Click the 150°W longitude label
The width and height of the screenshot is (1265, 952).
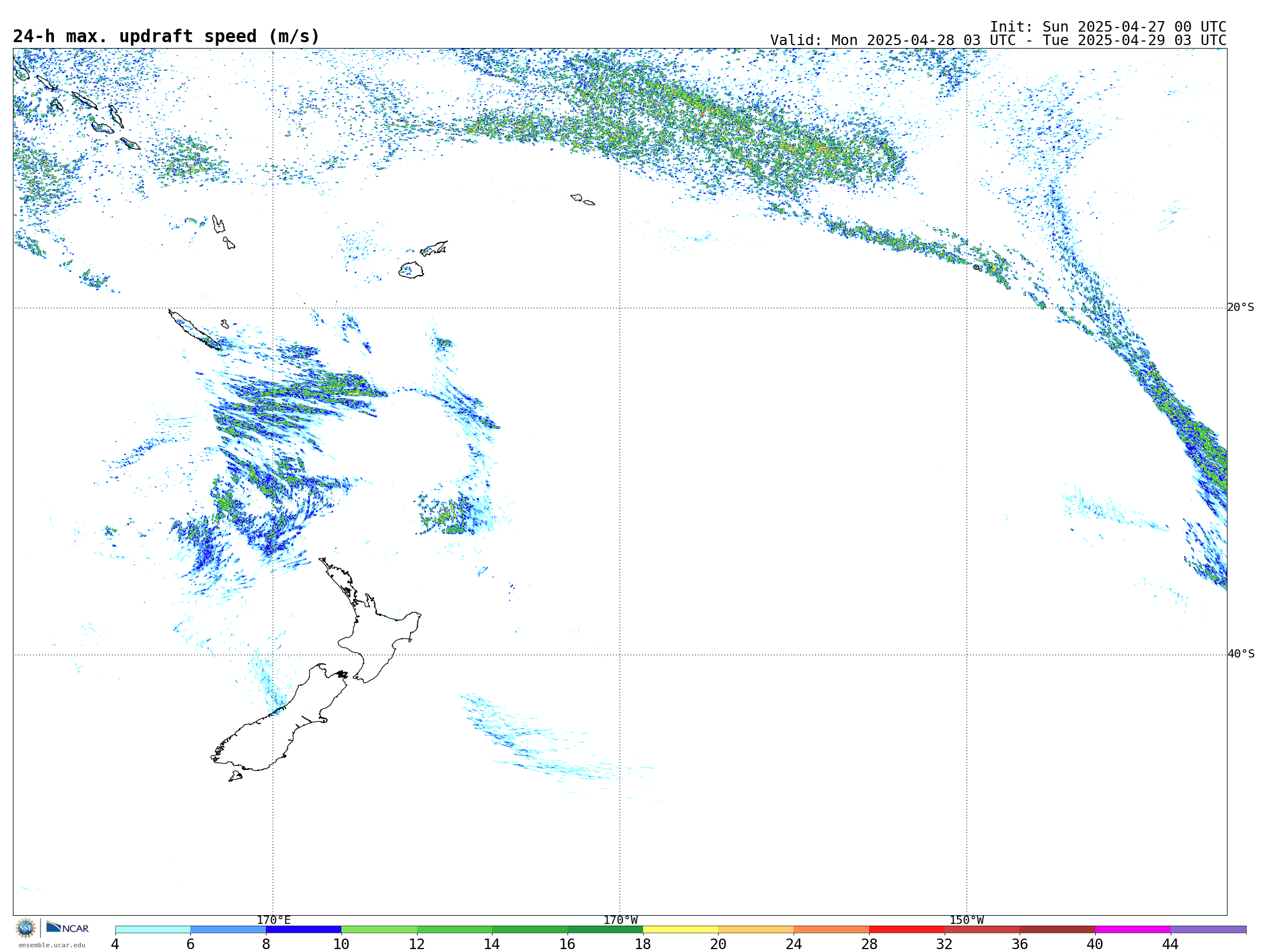966,920
